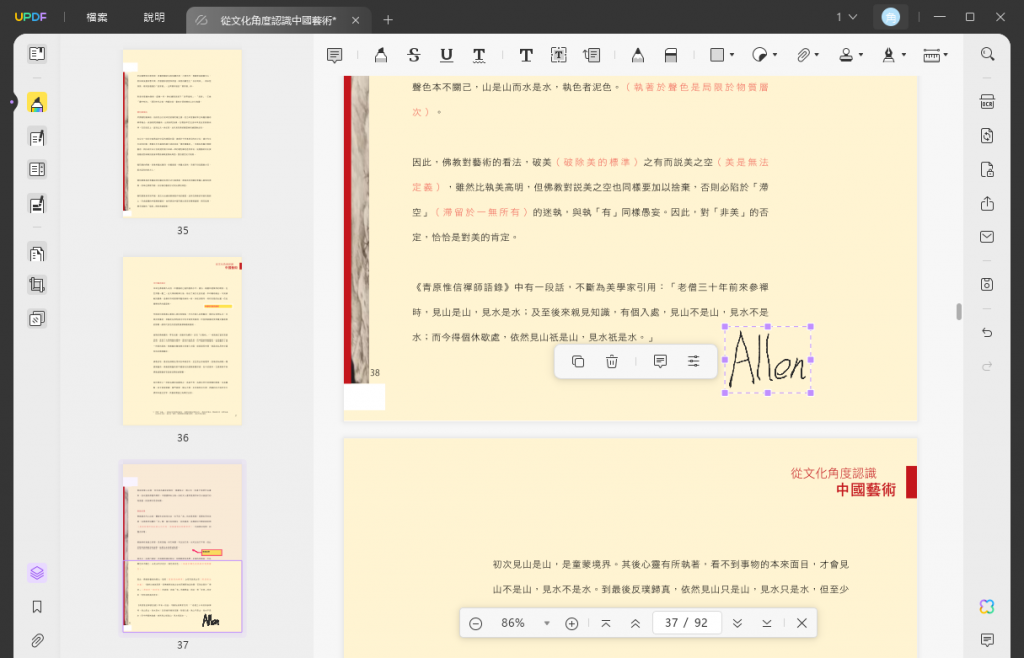This screenshot has width=1024, height=658.
Task: Expand the Signature pen dropdown arrow
Action: [x=904, y=55]
